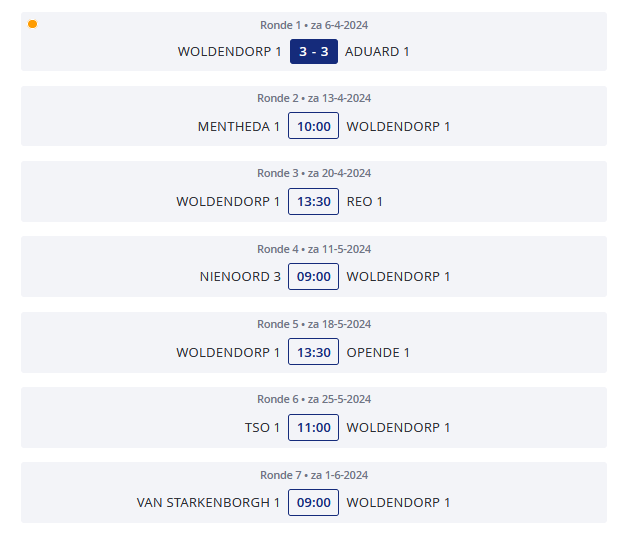Click the ADUARD 1 team name
The width and height of the screenshot is (627, 533).
click(x=377, y=52)
